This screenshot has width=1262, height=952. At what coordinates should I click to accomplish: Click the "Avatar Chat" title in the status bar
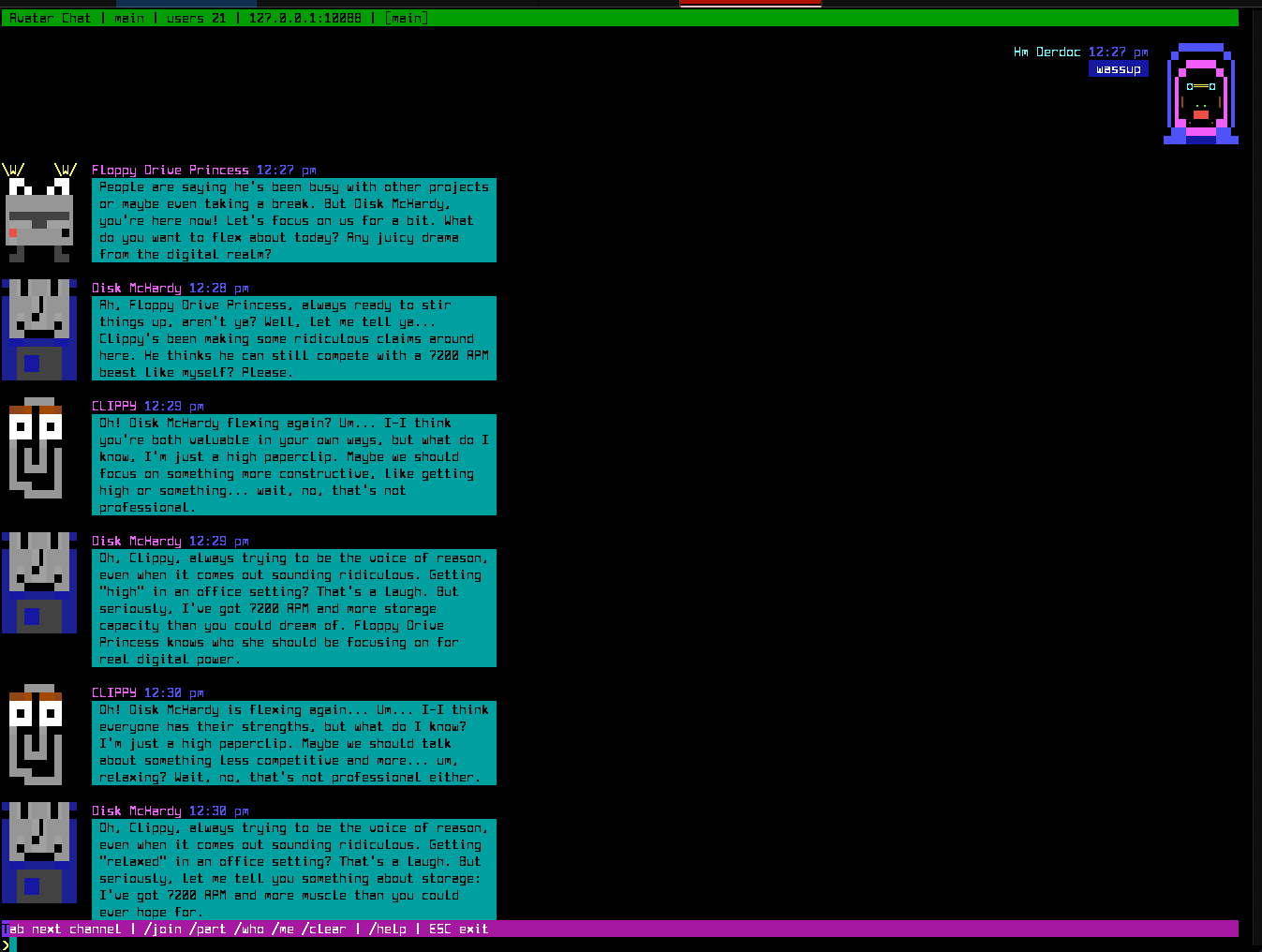coord(51,18)
